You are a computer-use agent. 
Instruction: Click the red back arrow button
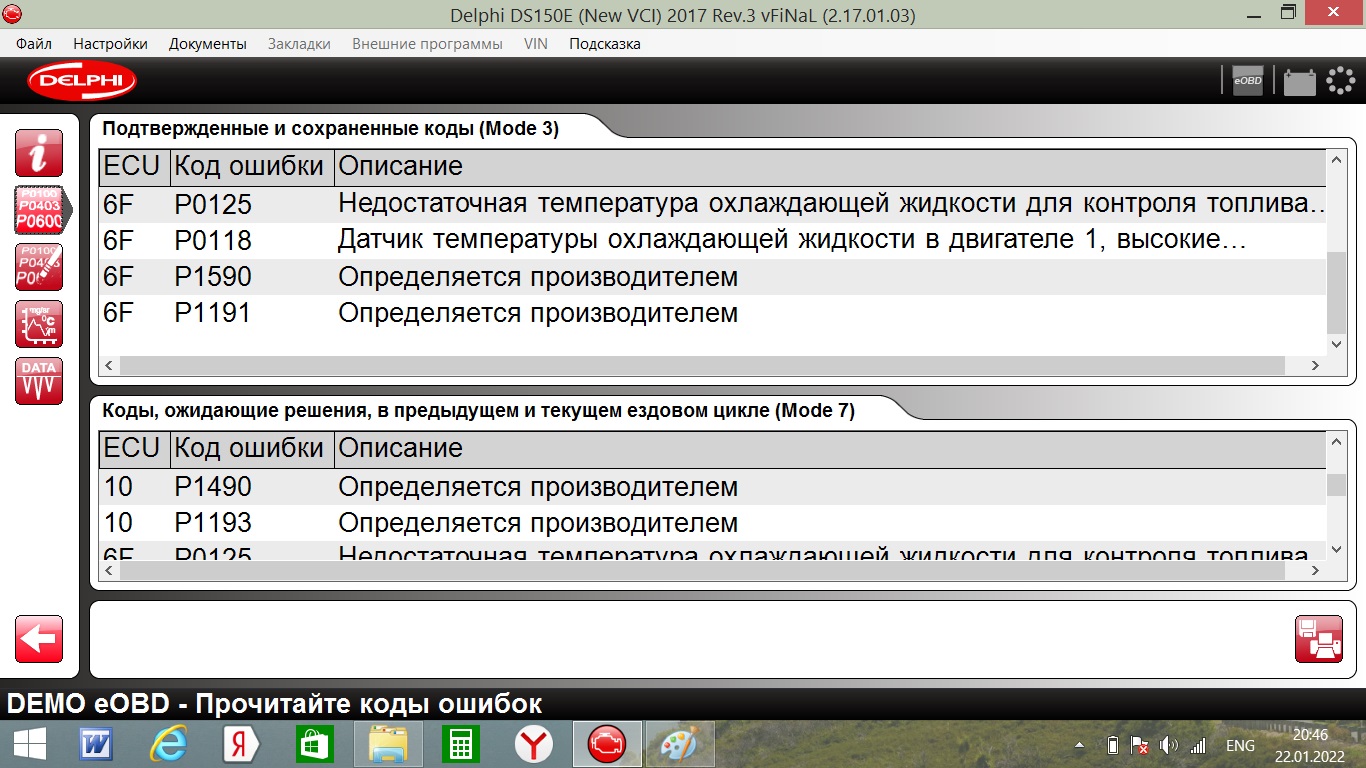(39, 639)
